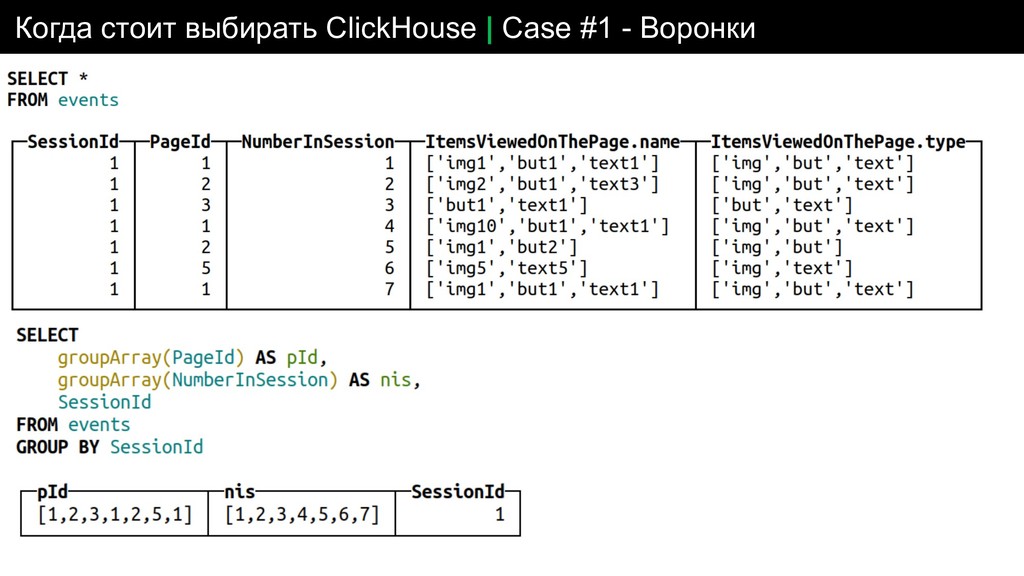Click the type cell ['img','text']
1024x576 pixels.
coord(782,268)
